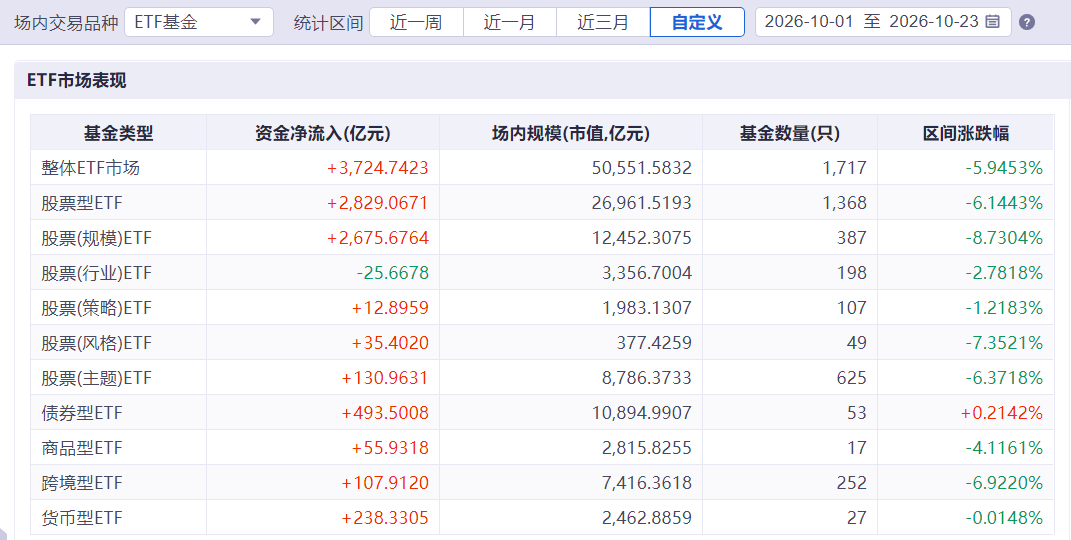
Task: Click market size value 2,815.8255
Action: [x=647, y=448]
